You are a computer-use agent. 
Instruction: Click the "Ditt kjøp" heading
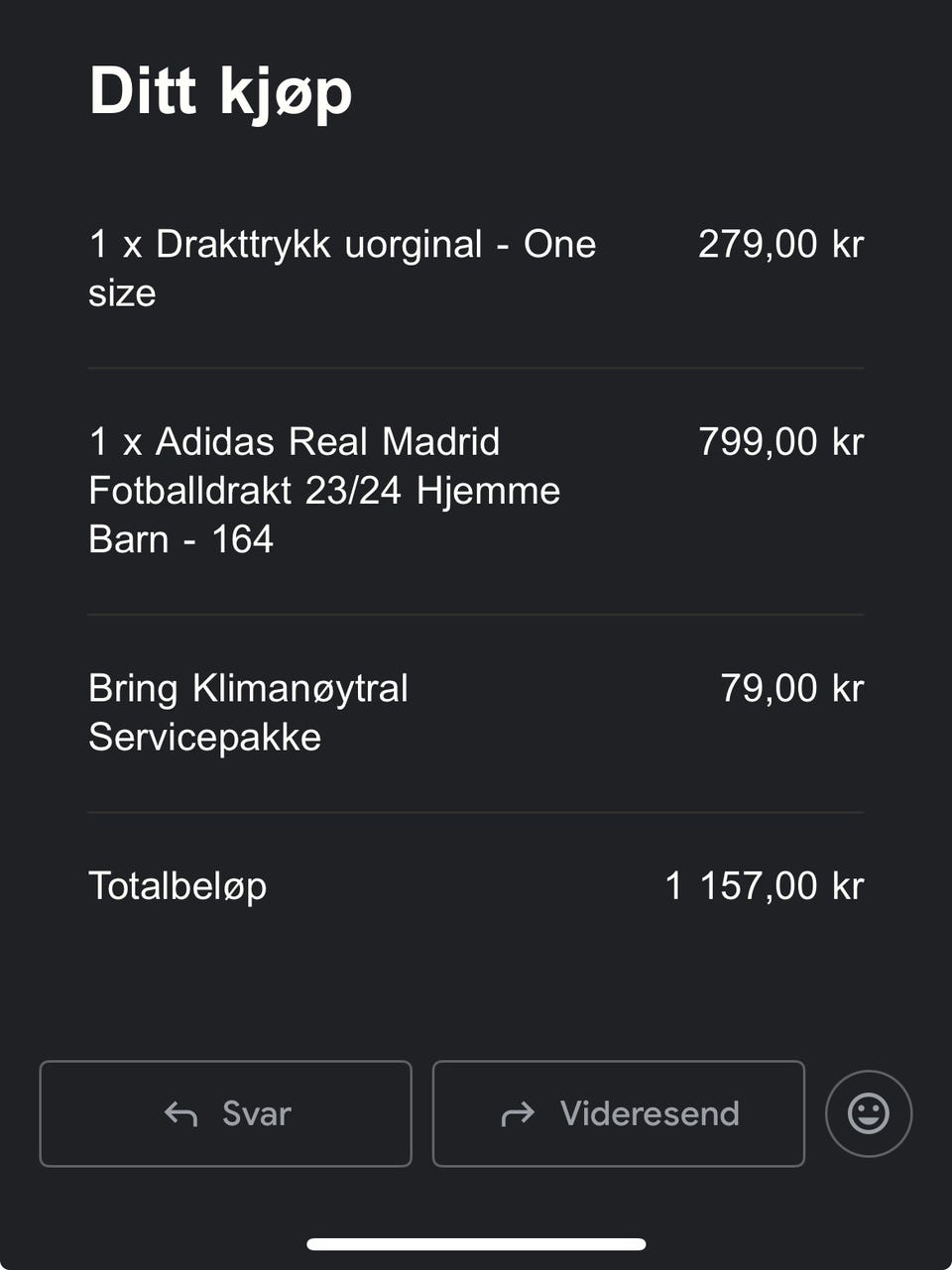tap(220, 91)
